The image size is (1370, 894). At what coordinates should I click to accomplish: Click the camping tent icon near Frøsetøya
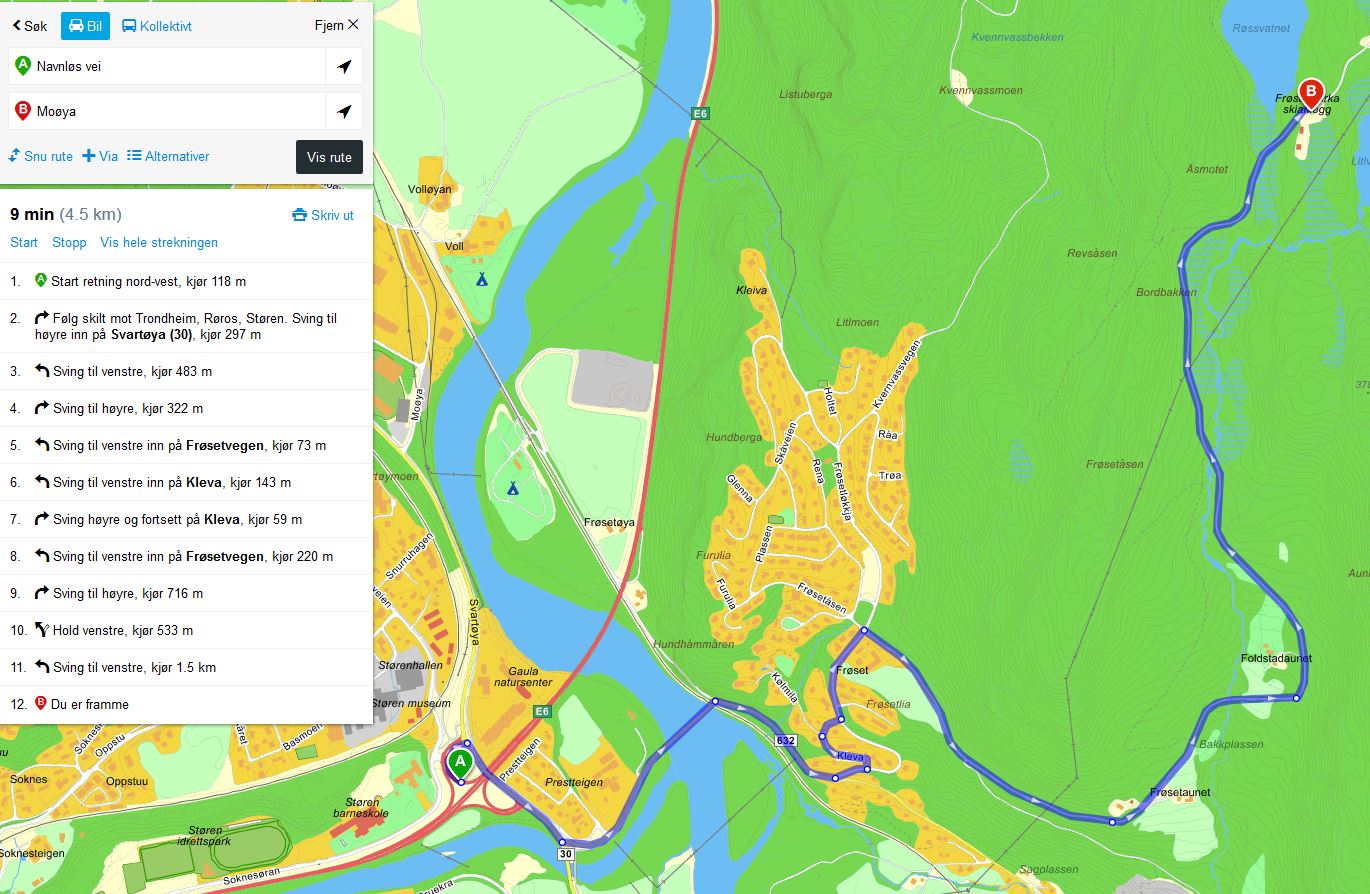click(513, 488)
